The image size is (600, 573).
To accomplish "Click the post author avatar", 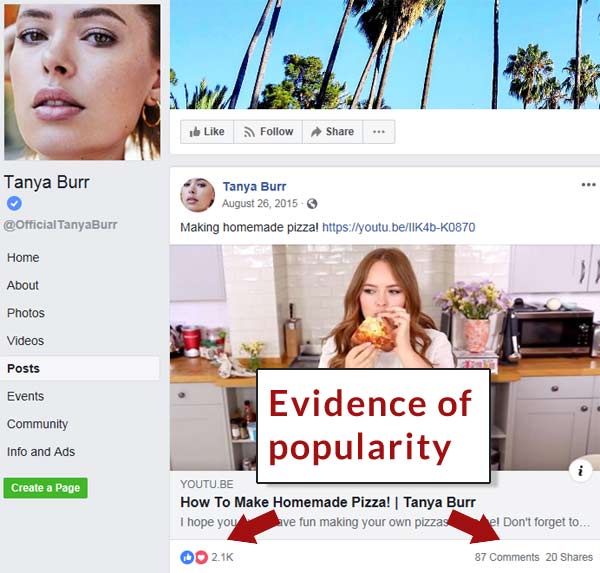I will (197, 195).
